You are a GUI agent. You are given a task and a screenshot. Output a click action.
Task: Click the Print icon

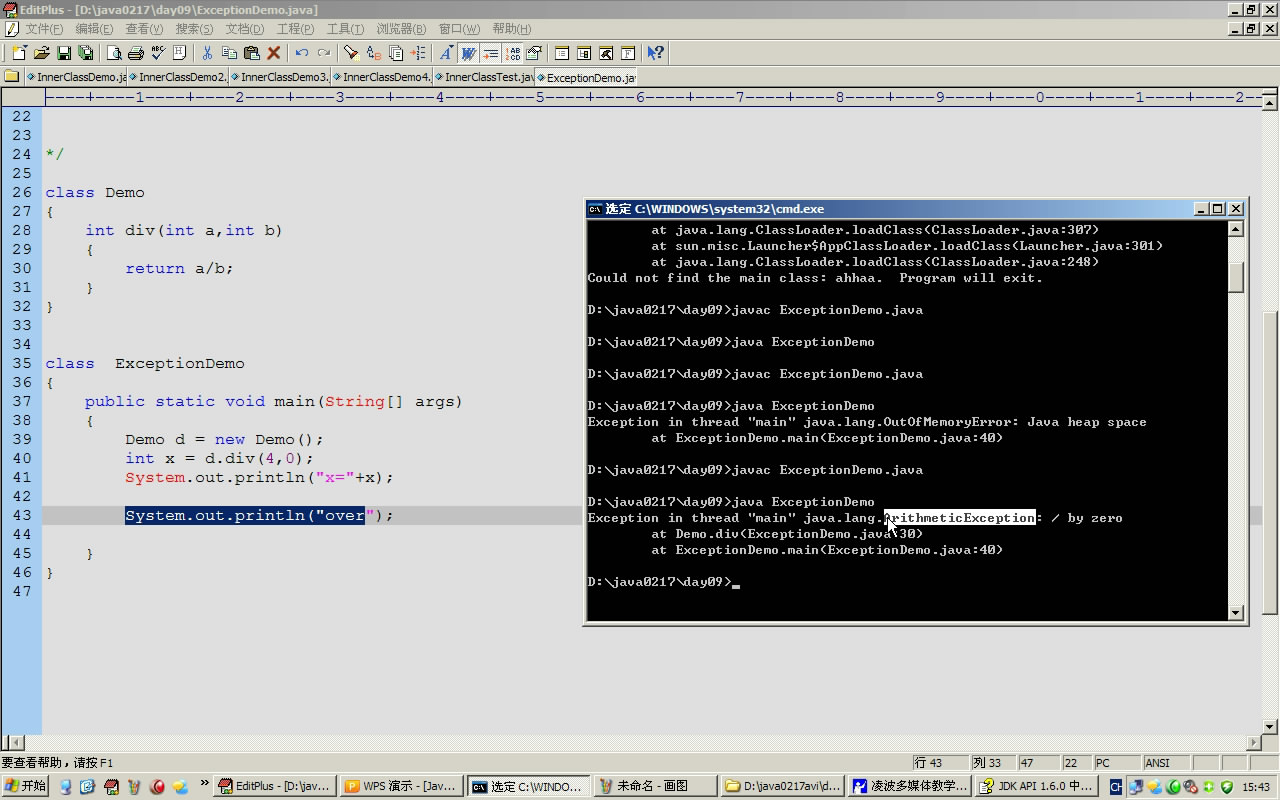(x=136, y=53)
